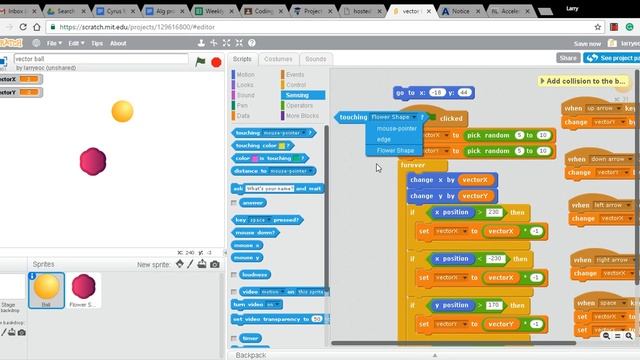Paint a new sprite
This screenshot has width=640, height=360.
click(x=191, y=264)
